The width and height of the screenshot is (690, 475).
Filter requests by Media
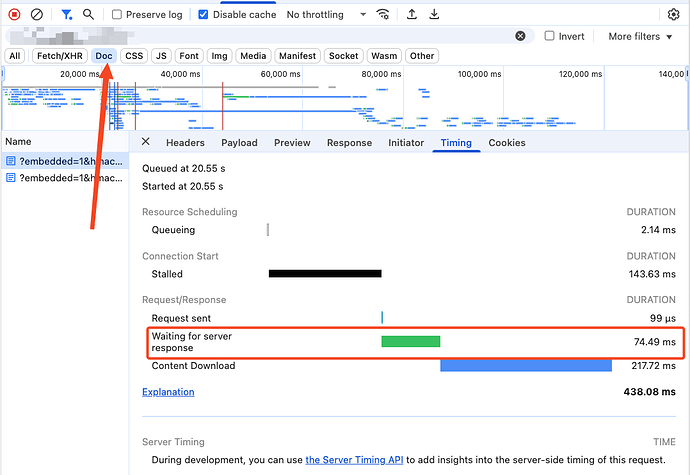253,56
